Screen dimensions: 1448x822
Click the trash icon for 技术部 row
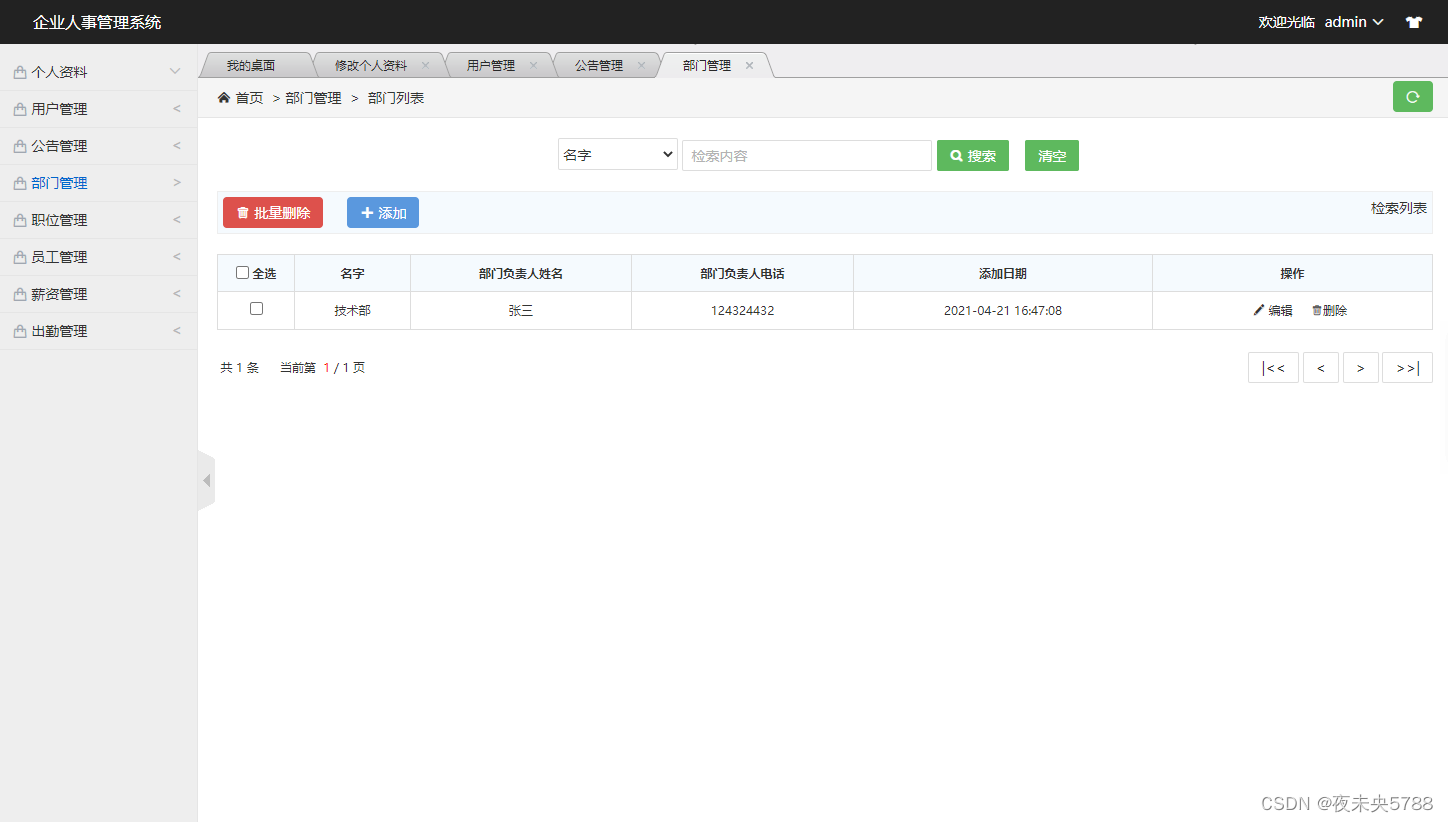point(1317,310)
